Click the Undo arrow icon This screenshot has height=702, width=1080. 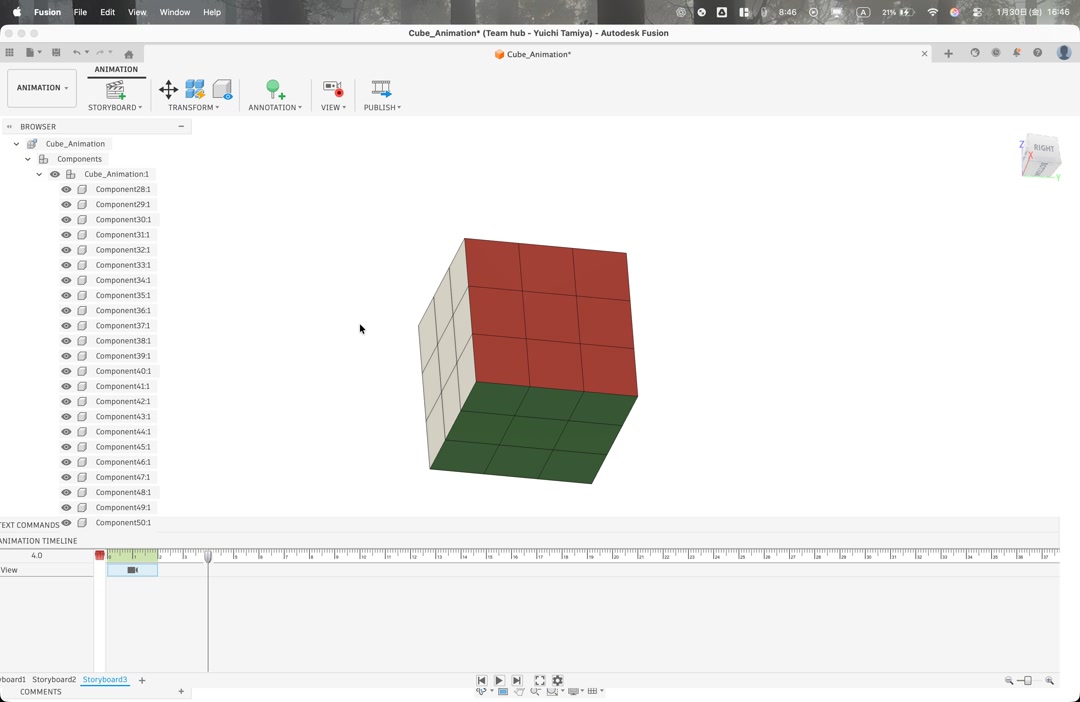(77, 52)
